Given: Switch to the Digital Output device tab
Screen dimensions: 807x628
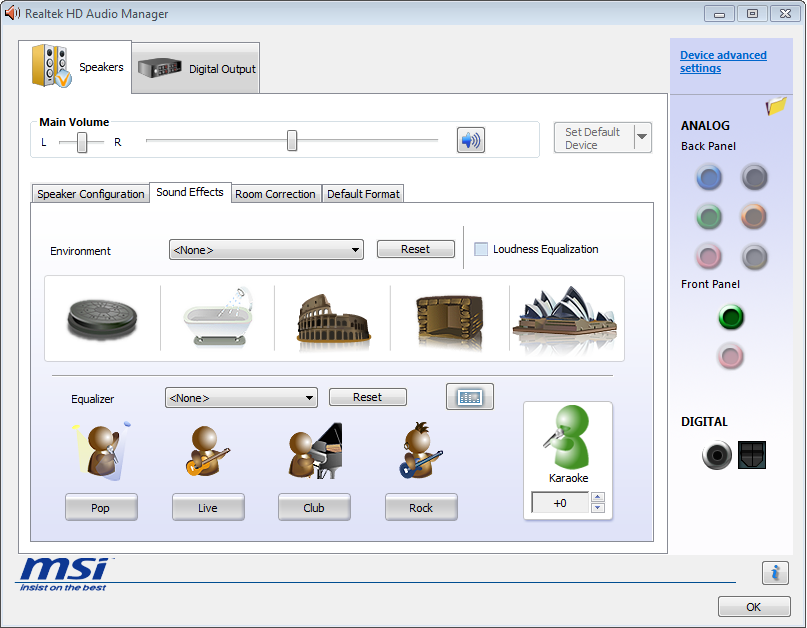Looking at the screenshot, I should 196,68.
